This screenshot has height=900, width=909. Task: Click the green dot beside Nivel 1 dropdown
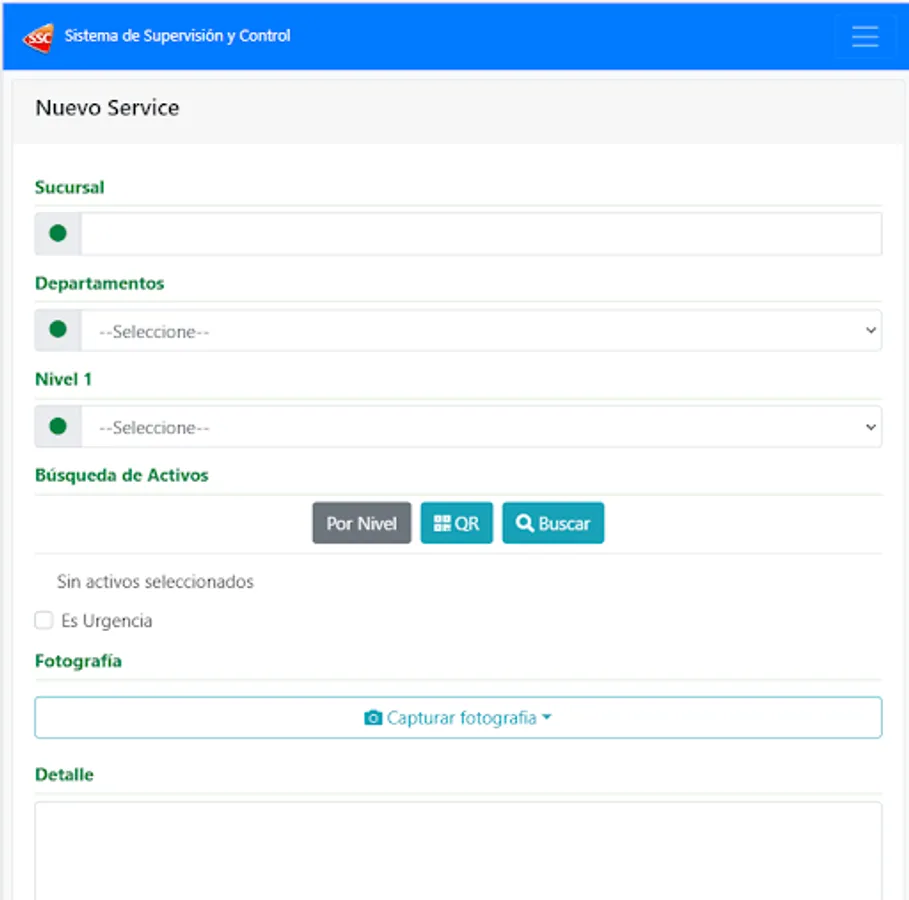[58, 426]
